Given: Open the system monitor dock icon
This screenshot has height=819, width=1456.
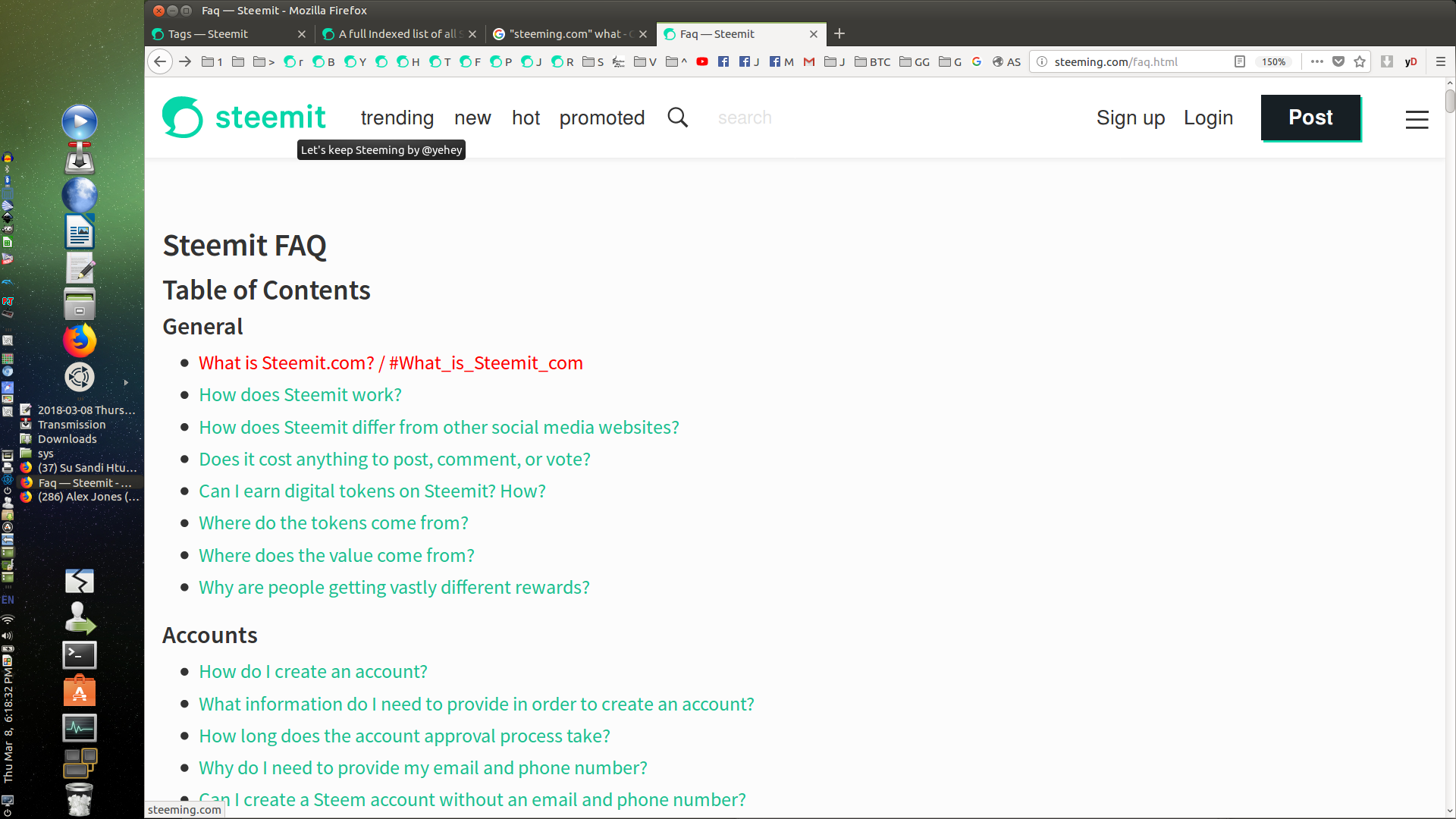Looking at the screenshot, I should (x=80, y=728).
